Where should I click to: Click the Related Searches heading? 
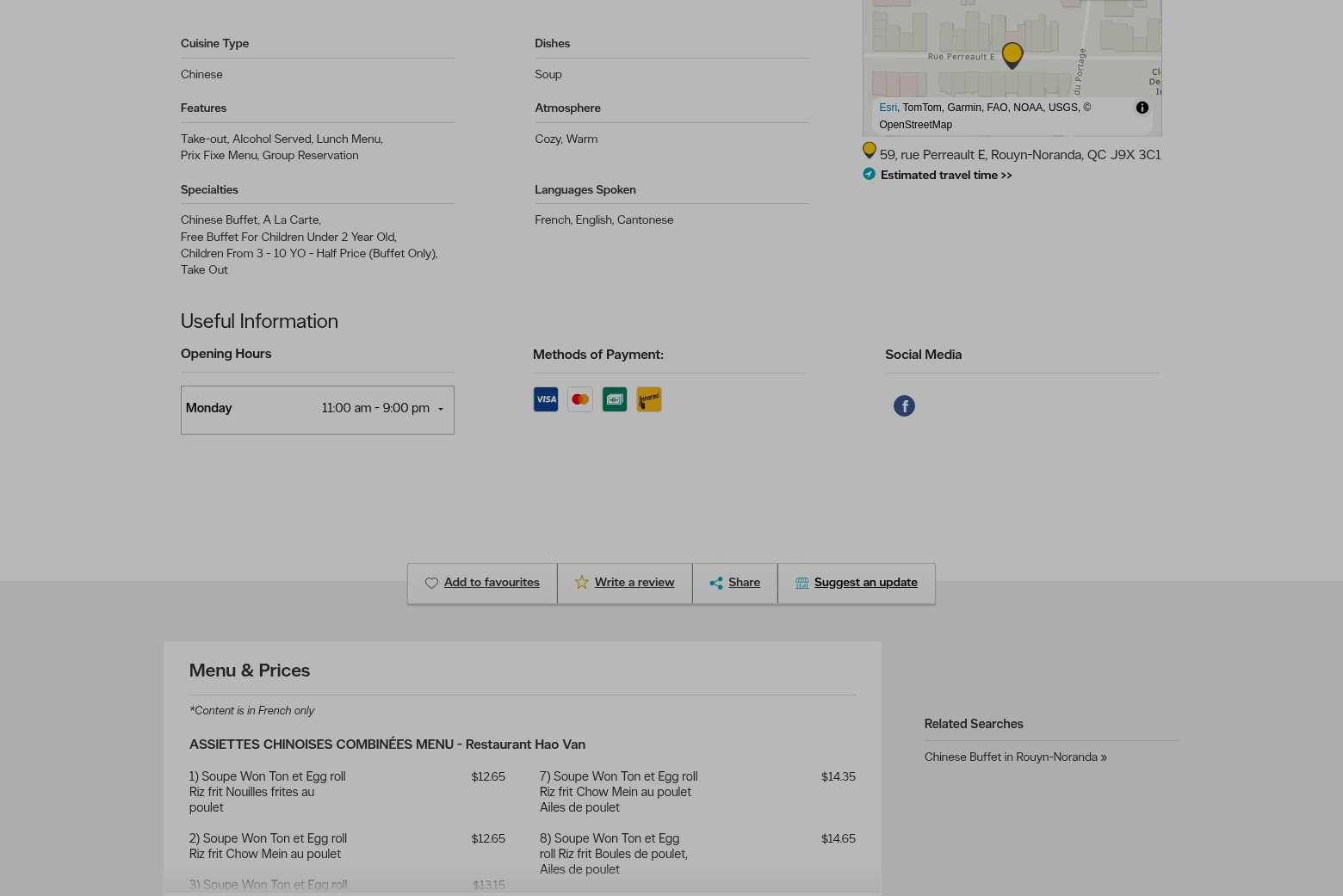point(974,724)
